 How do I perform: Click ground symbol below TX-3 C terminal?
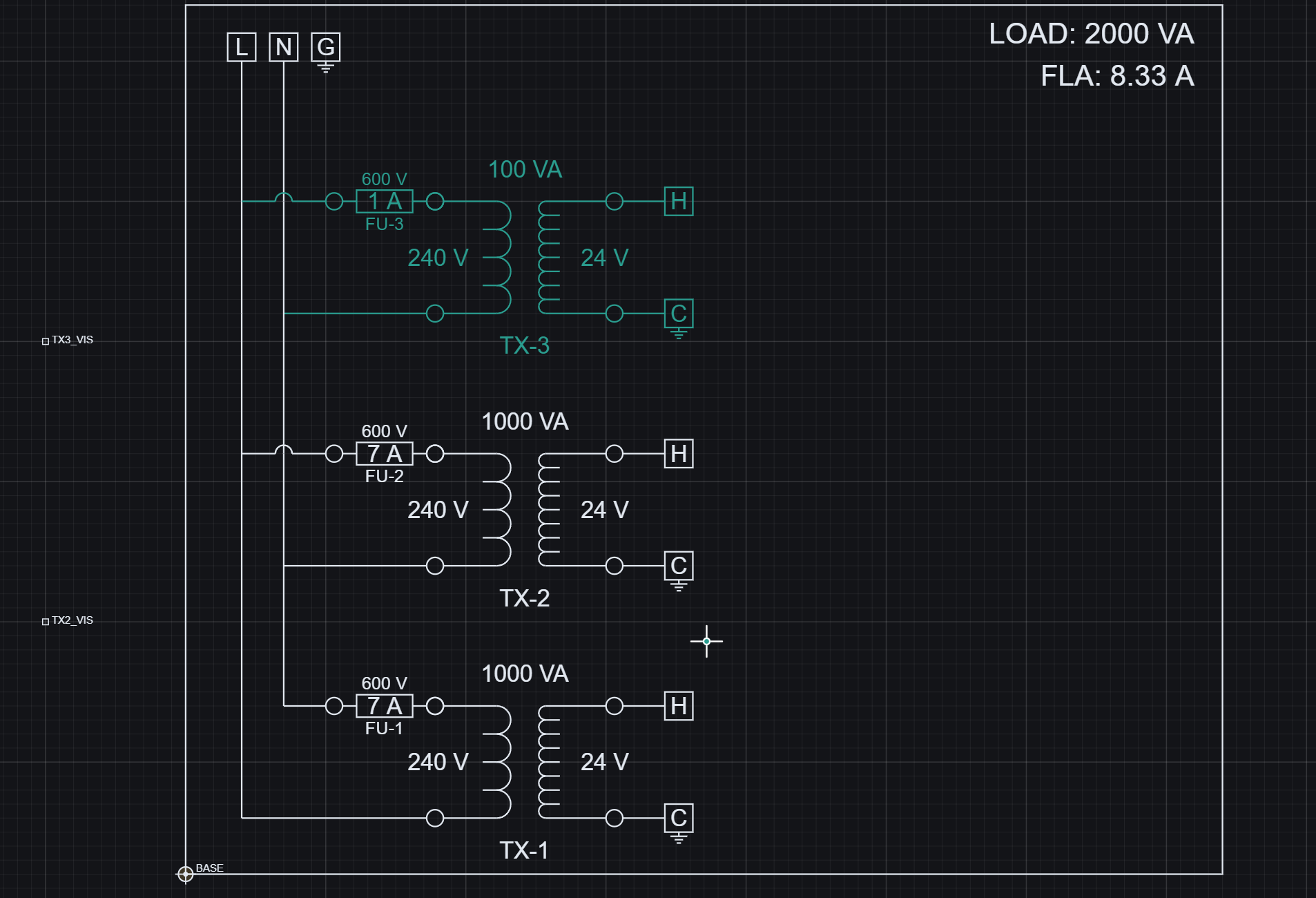coord(679,334)
